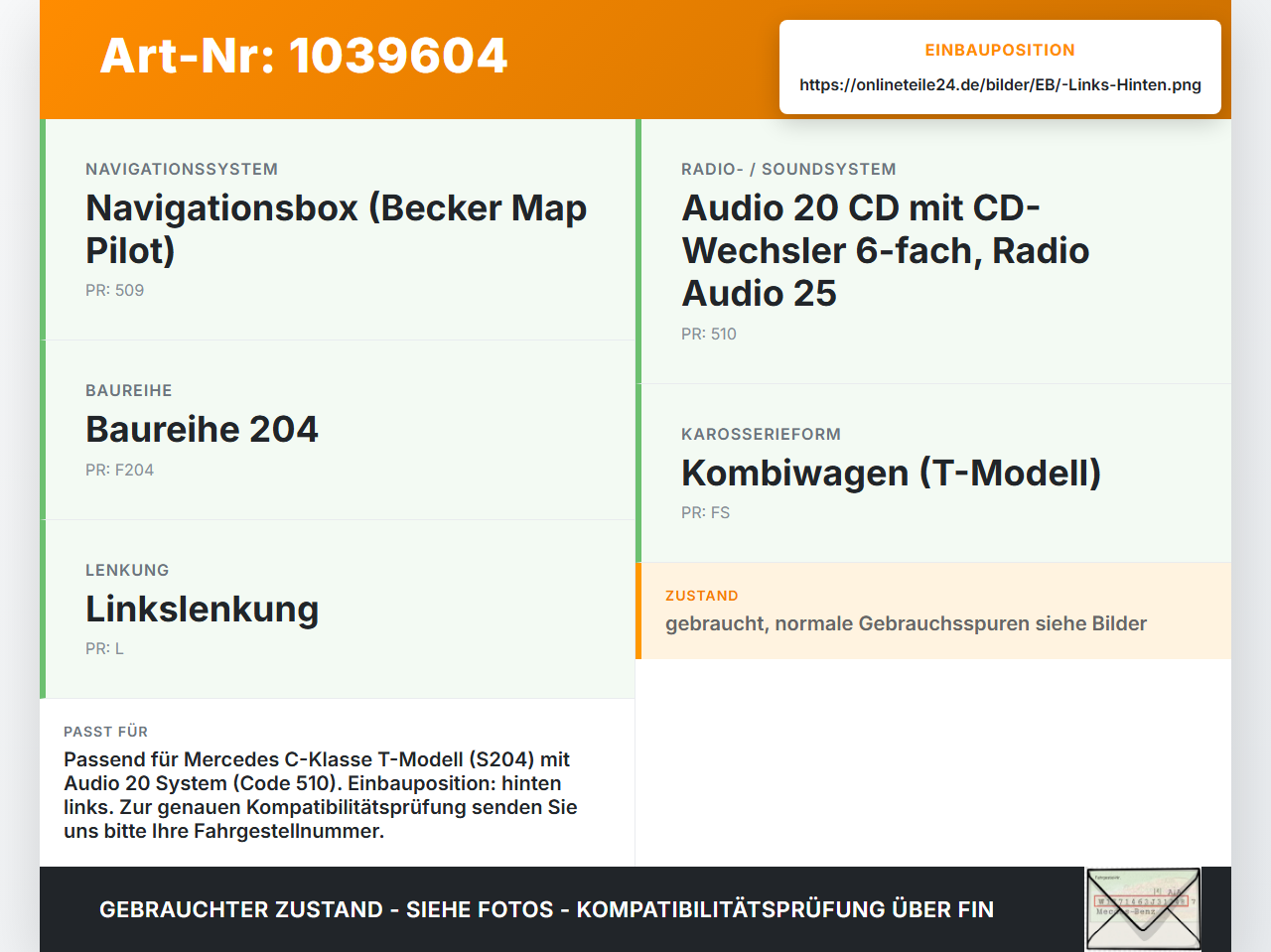Click the Radio- / Soundsystem label

pyautogui.click(x=788, y=169)
